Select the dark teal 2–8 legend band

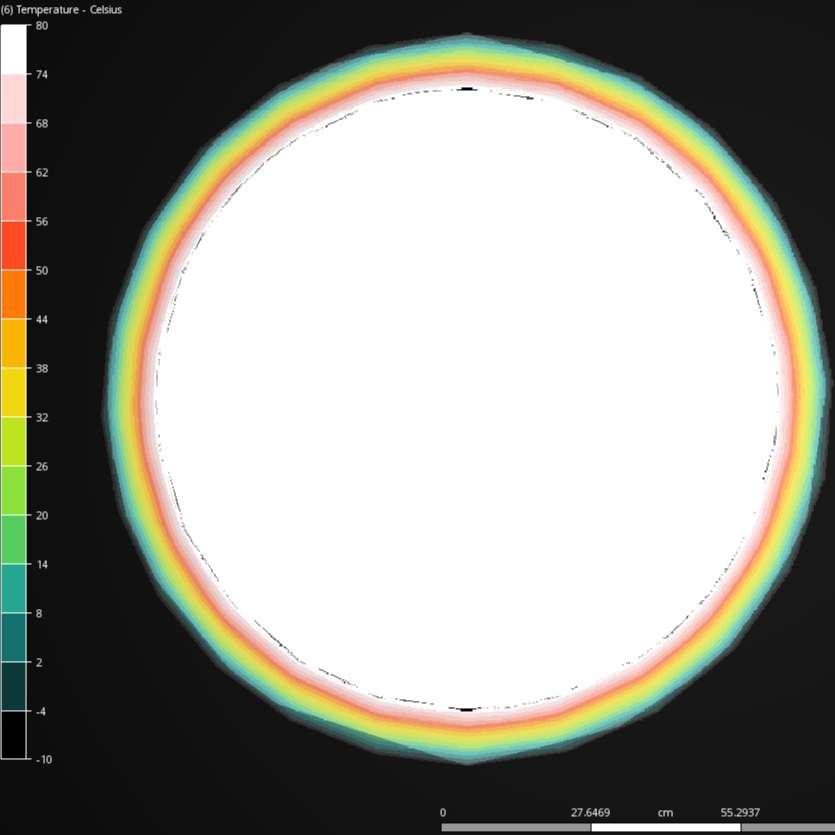[x=13, y=637]
